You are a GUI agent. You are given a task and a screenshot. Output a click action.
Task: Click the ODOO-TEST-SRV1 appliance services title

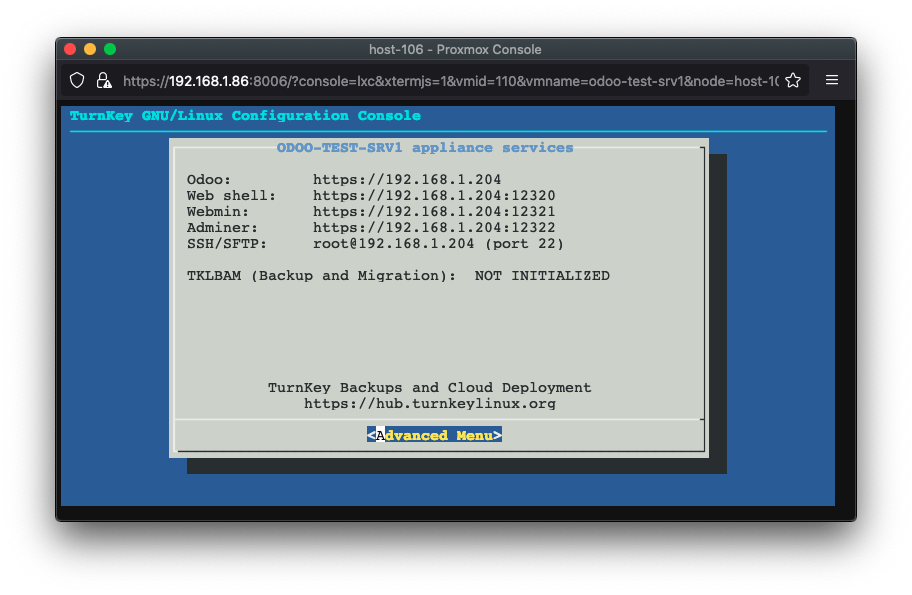[425, 148]
